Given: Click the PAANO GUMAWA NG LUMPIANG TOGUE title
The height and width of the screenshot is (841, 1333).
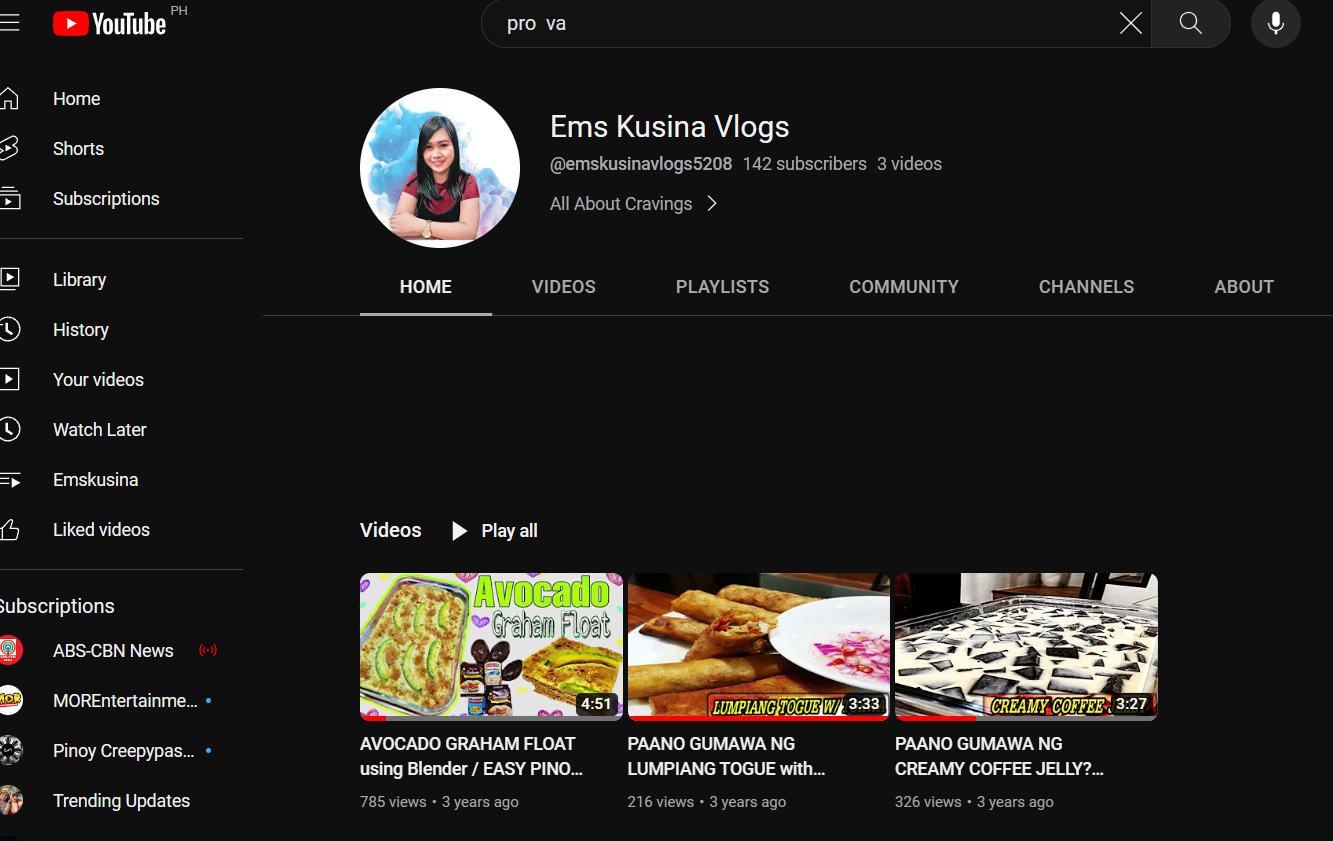Looking at the screenshot, I should point(727,756).
